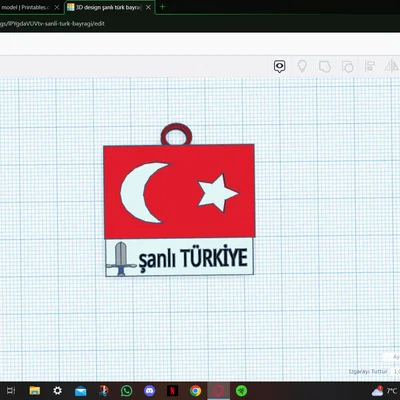The image size is (400, 400).
Task: Open Settings gear from the taskbar
Action: (x=58, y=391)
